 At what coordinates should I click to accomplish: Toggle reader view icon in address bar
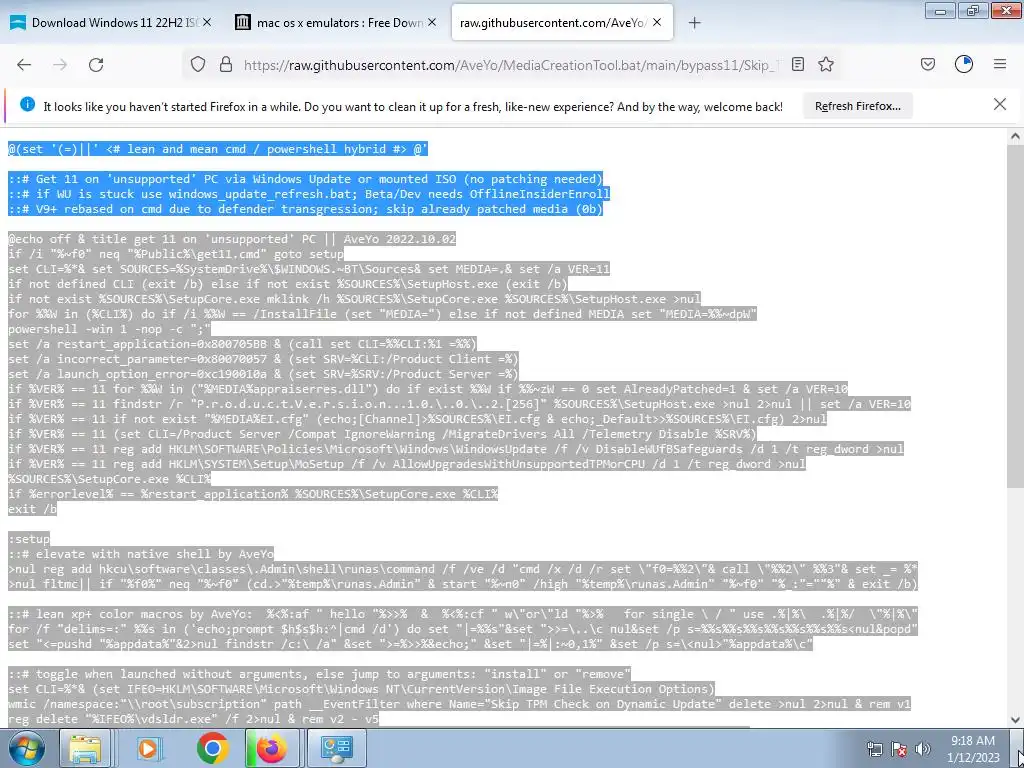pyautogui.click(x=798, y=64)
